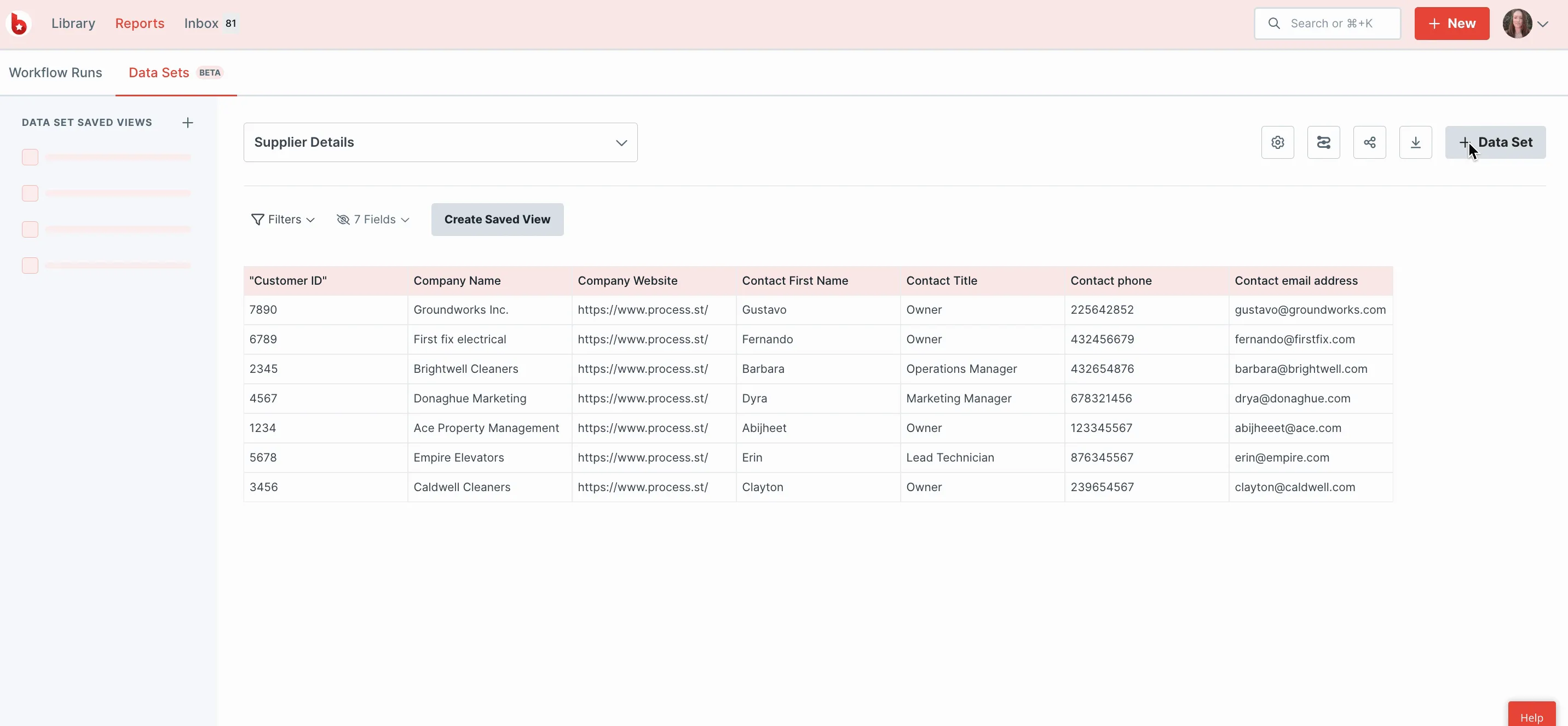The height and width of the screenshot is (726, 1568).
Task: Click the Gustavo contact name cell
Action: click(x=818, y=310)
